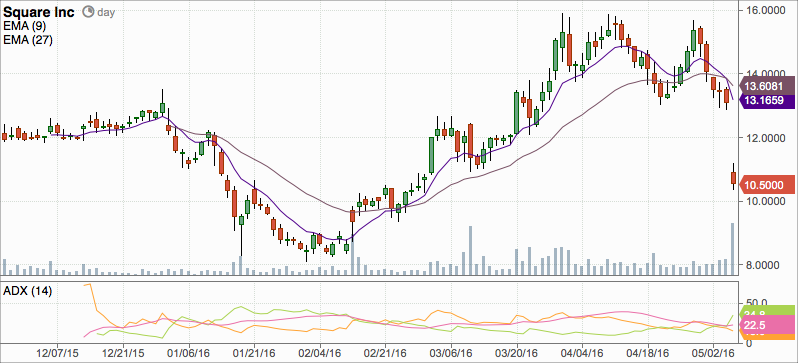
Task: Click the clock icon beside day
Action: (88, 12)
